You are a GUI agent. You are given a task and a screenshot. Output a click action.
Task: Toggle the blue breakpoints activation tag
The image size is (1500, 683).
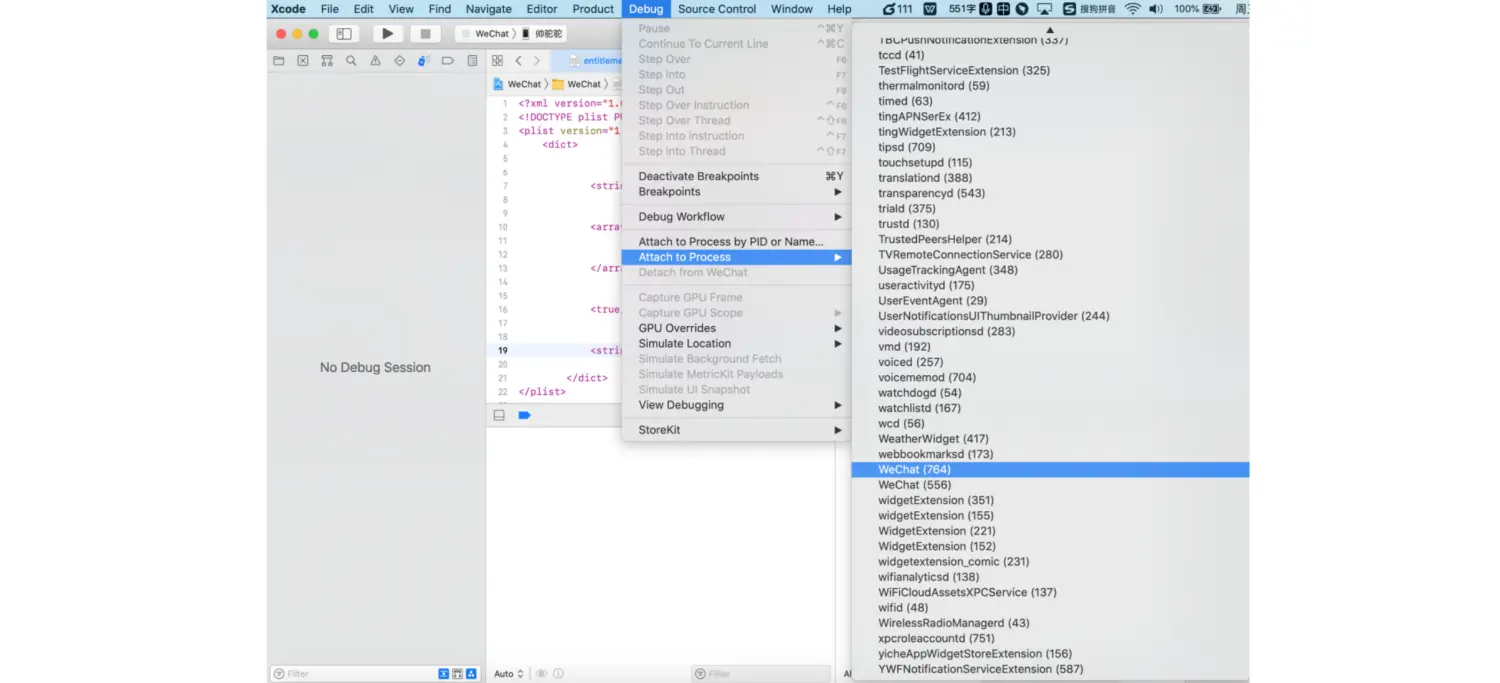[x=524, y=415]
